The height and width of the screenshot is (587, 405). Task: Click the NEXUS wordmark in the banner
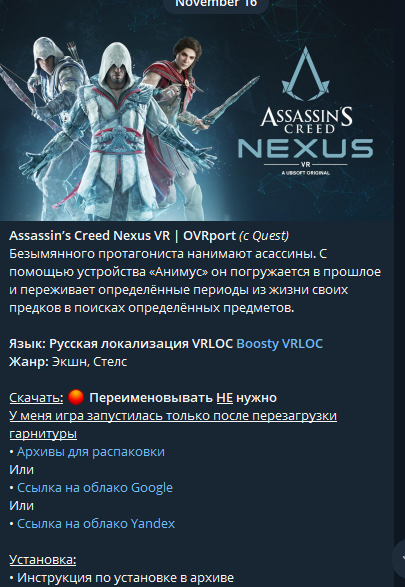pyautogui.click(x=306, y=149)
